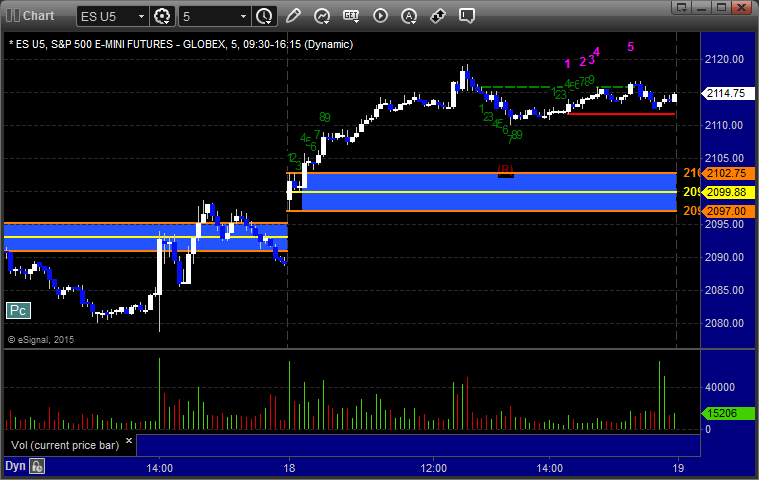759x480 pixels.
Task: Click the GET data icon
Action: click(x=351, y=16)
